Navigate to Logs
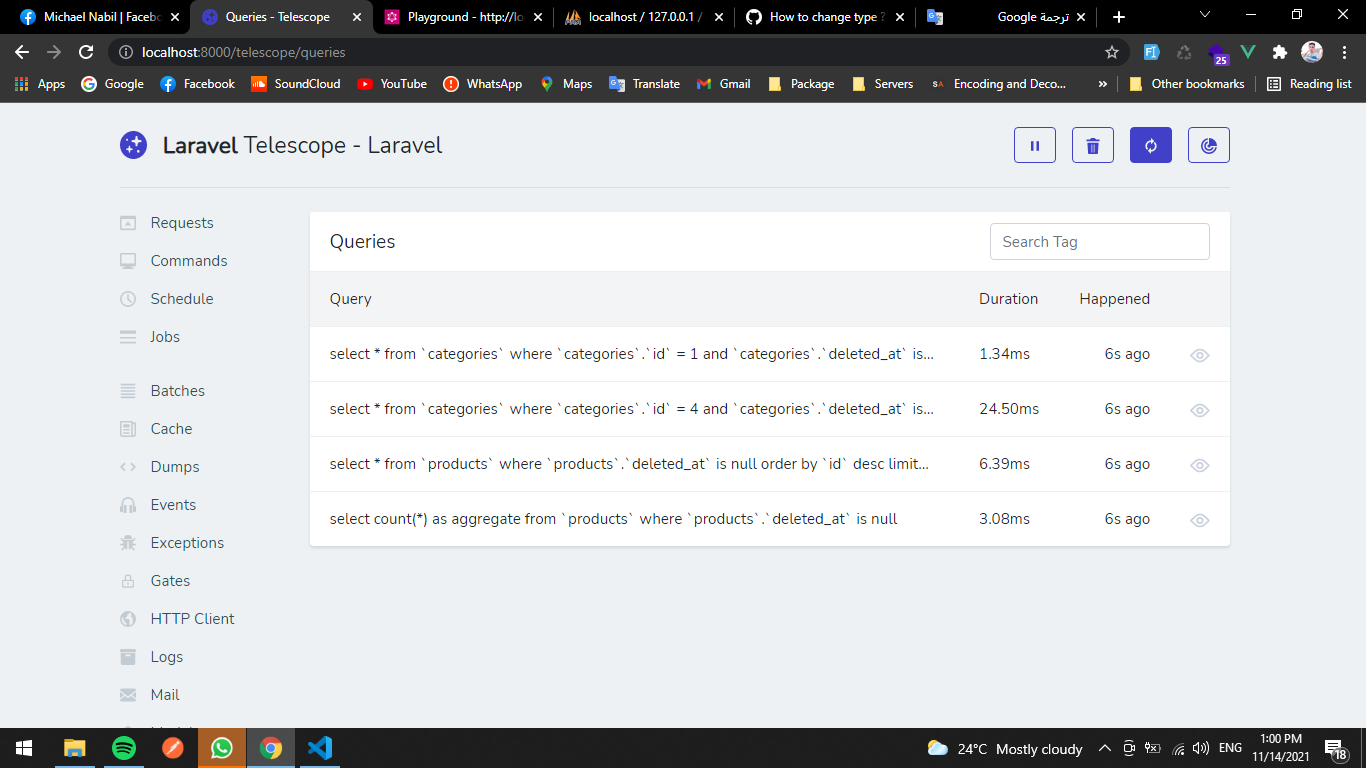The image size is (1366, 768). coord(167,657)
